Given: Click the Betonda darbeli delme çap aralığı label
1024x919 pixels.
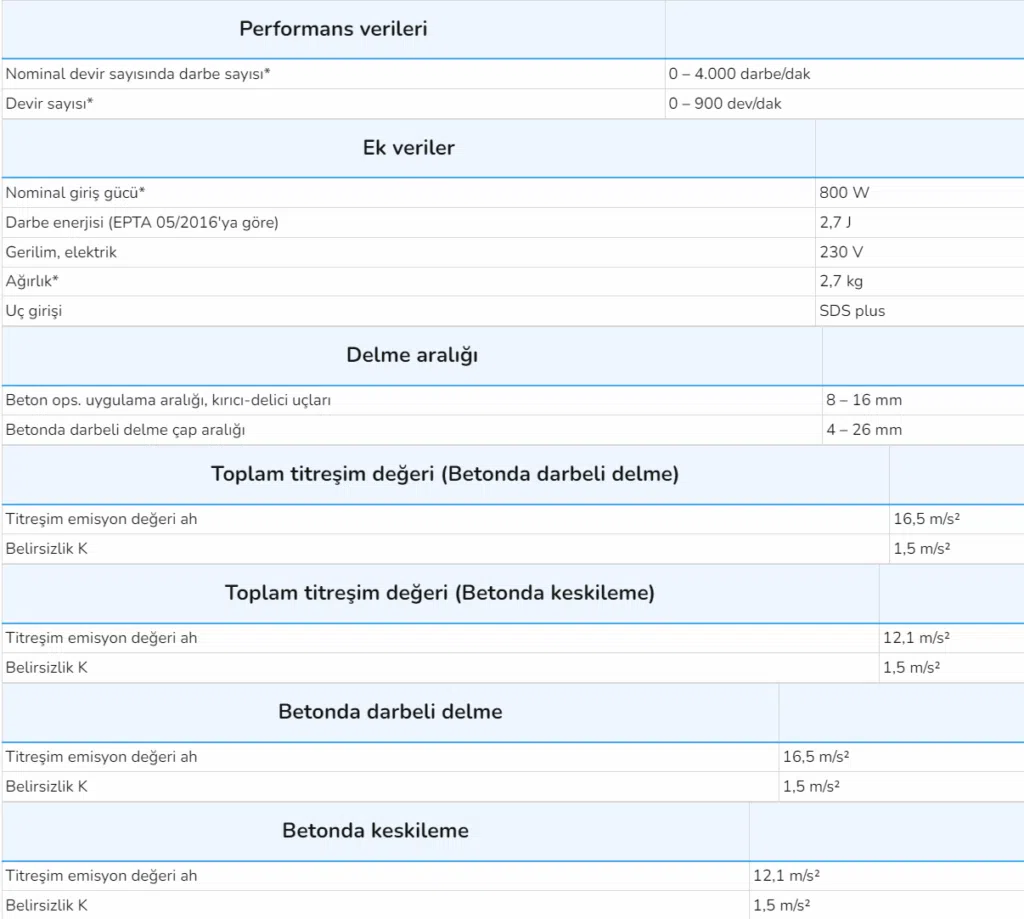Looking at the screenshot, I should (x=125, y=430).
